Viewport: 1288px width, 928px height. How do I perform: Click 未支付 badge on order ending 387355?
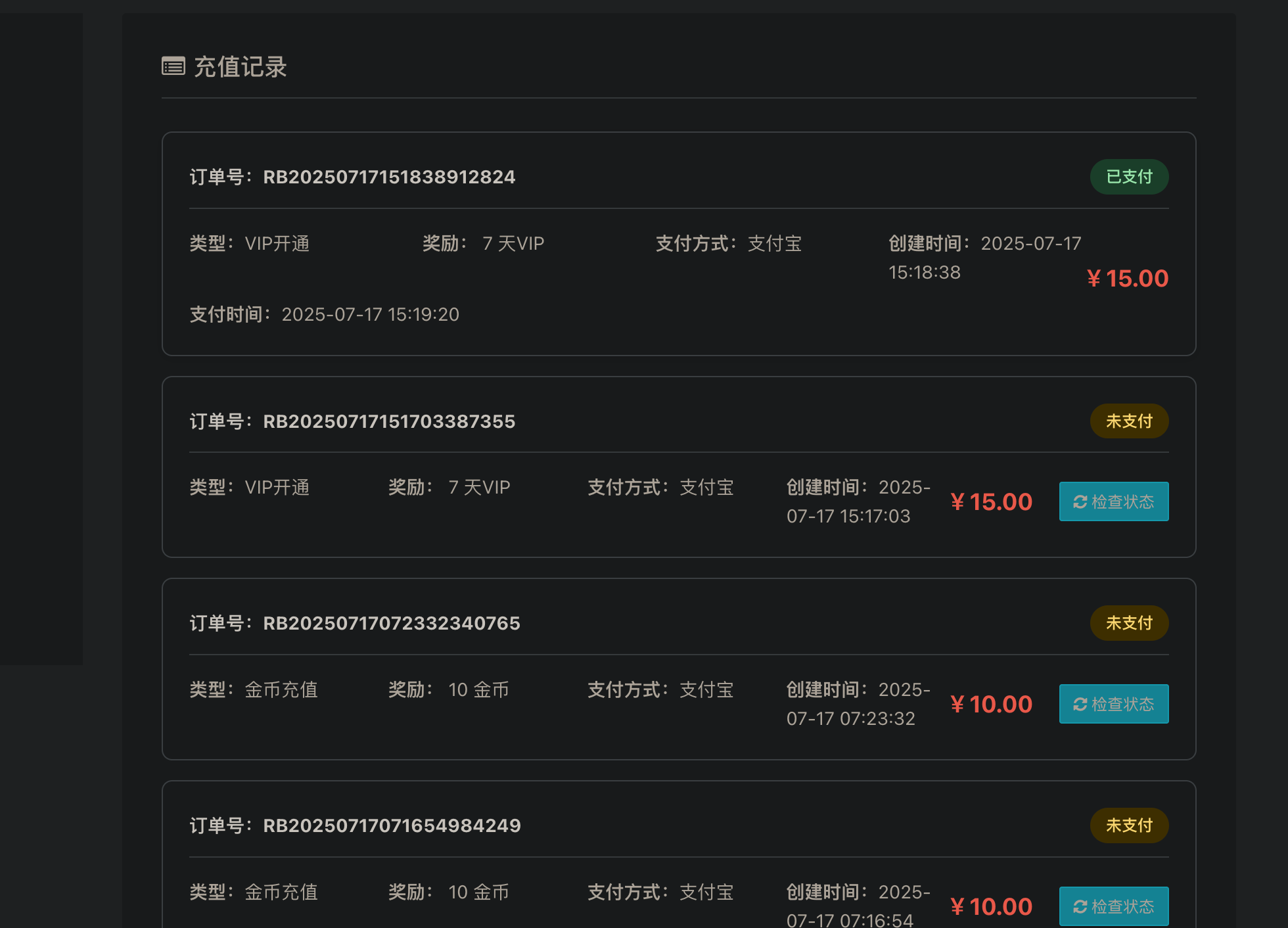[1128, 421]
